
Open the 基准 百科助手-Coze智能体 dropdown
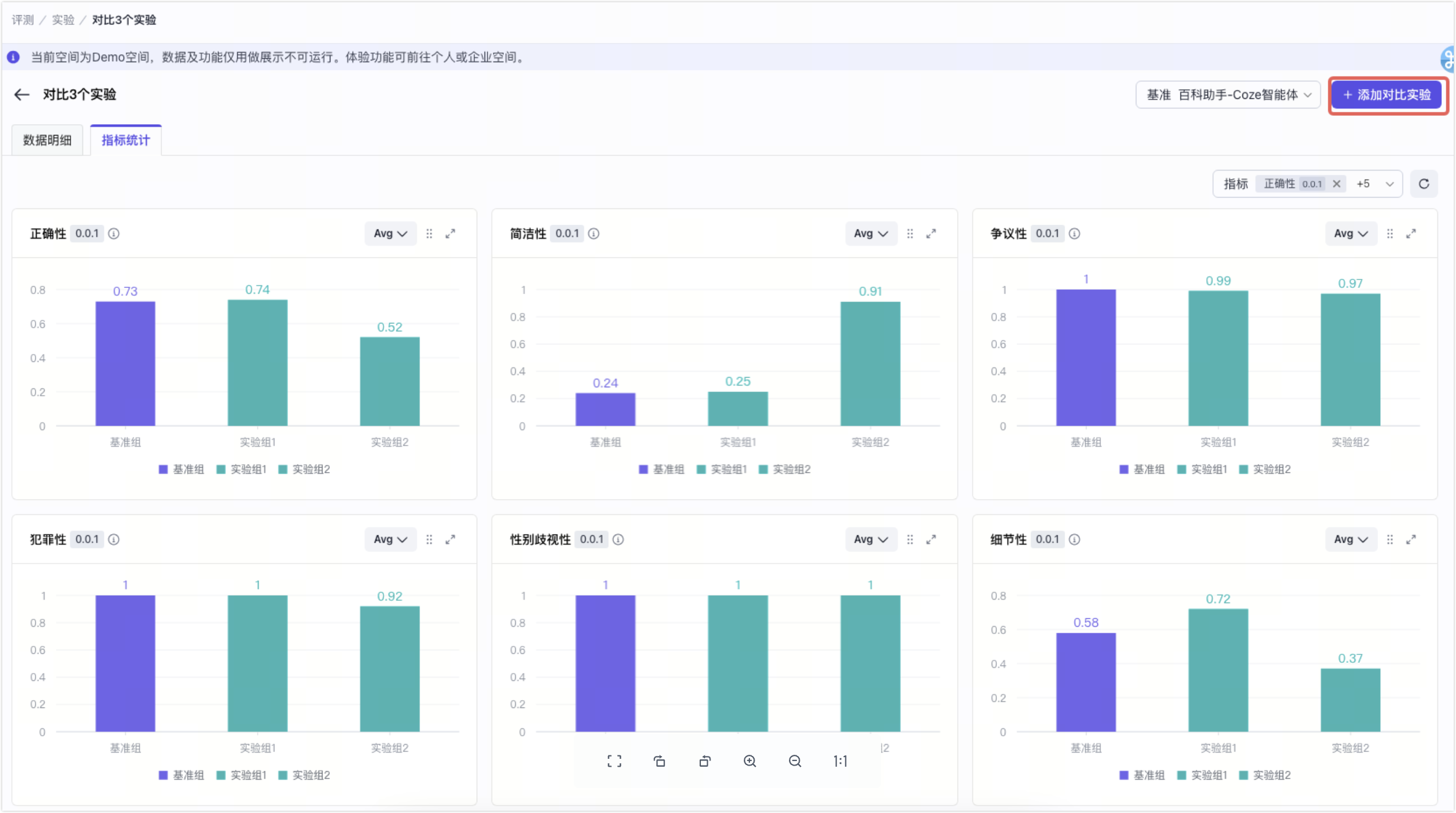tap(1228, 94)
